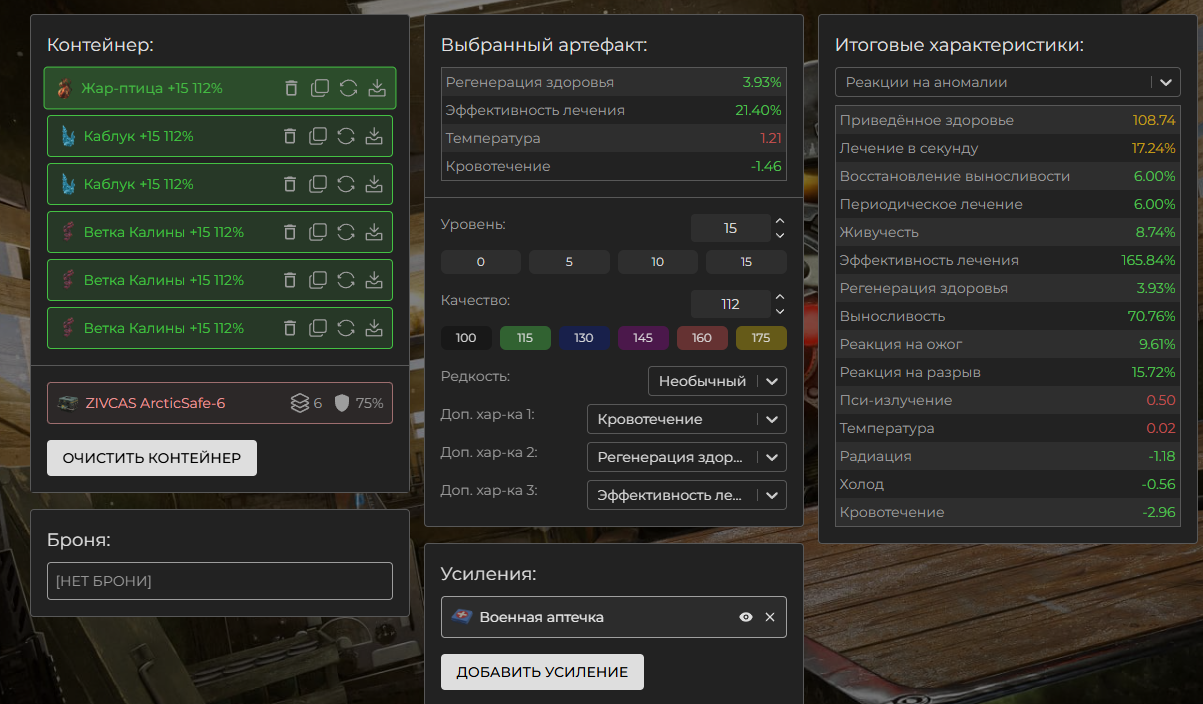Image resolution: width=1203 pixels, height=704 pixels.
Task: Pick the purple 145 quality swatch
Action: pos(643,338)
